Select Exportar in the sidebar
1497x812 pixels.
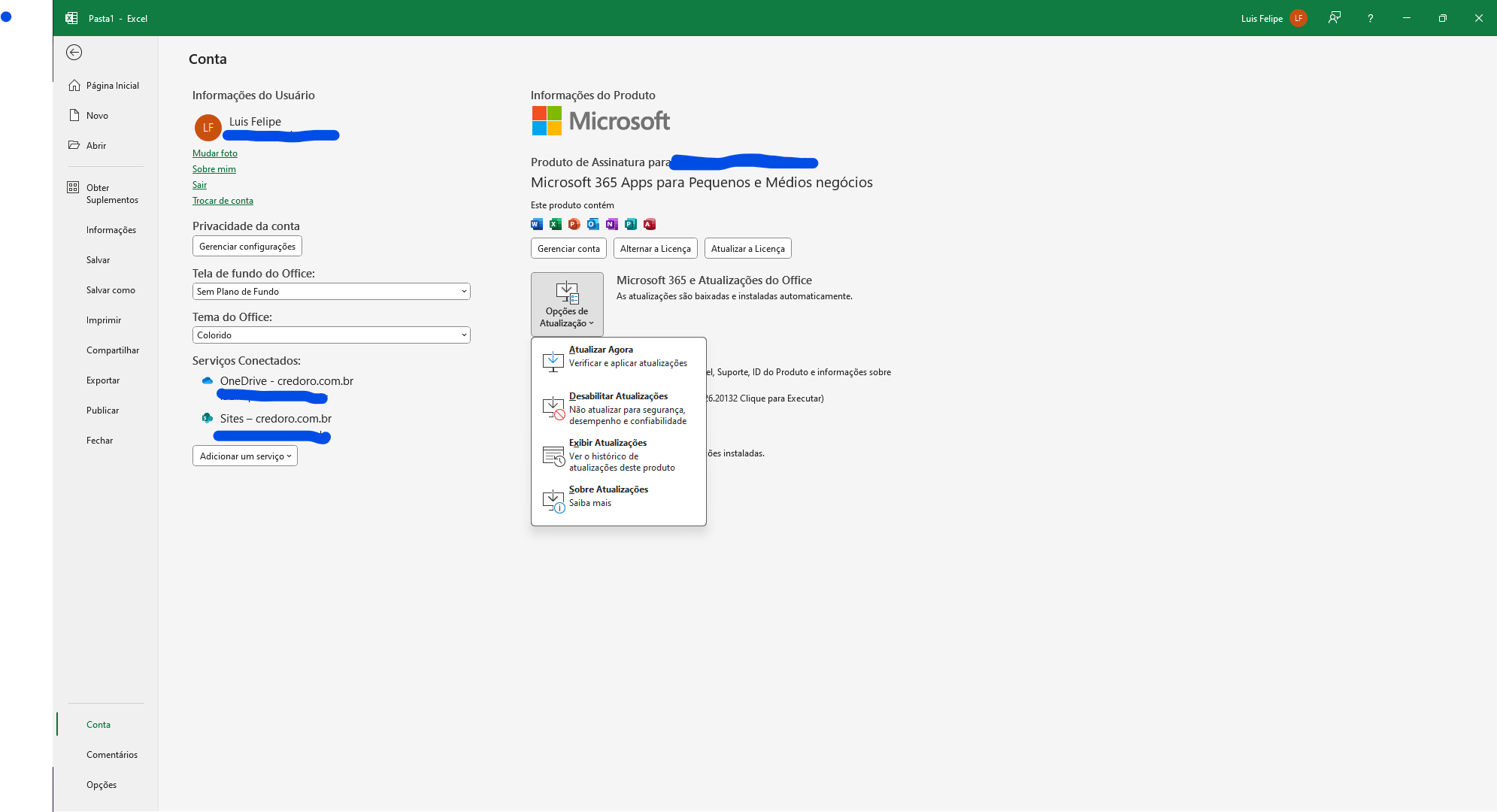[x=103, y=380]
